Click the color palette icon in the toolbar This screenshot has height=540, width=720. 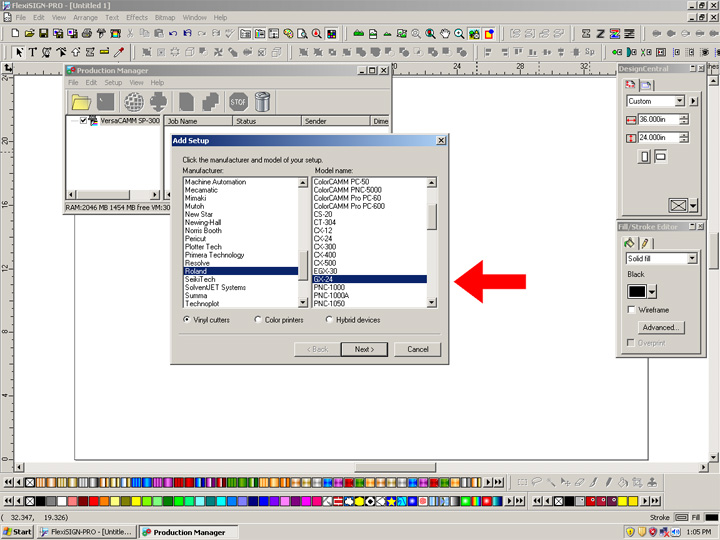[288, 33]
